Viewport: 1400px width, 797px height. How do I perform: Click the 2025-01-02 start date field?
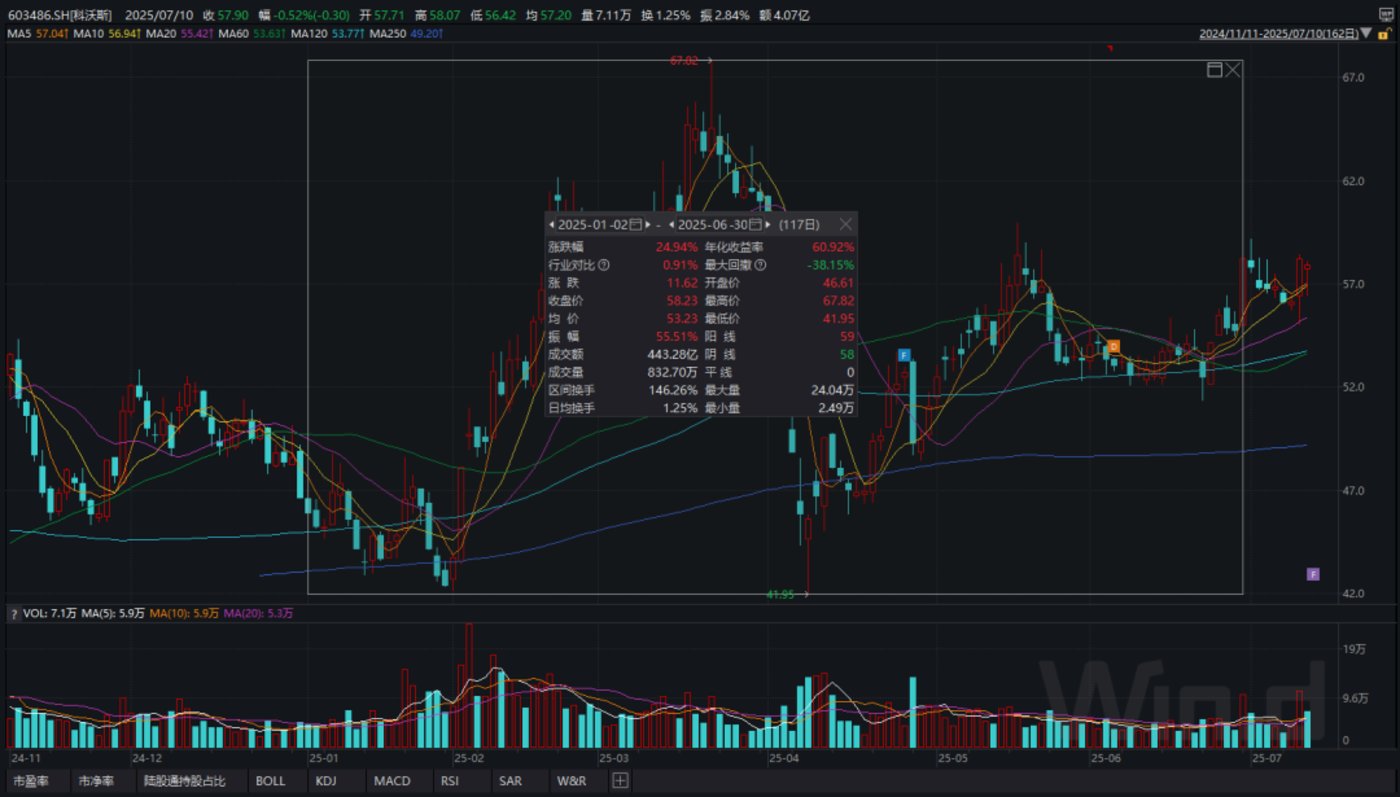coord(592,225)
